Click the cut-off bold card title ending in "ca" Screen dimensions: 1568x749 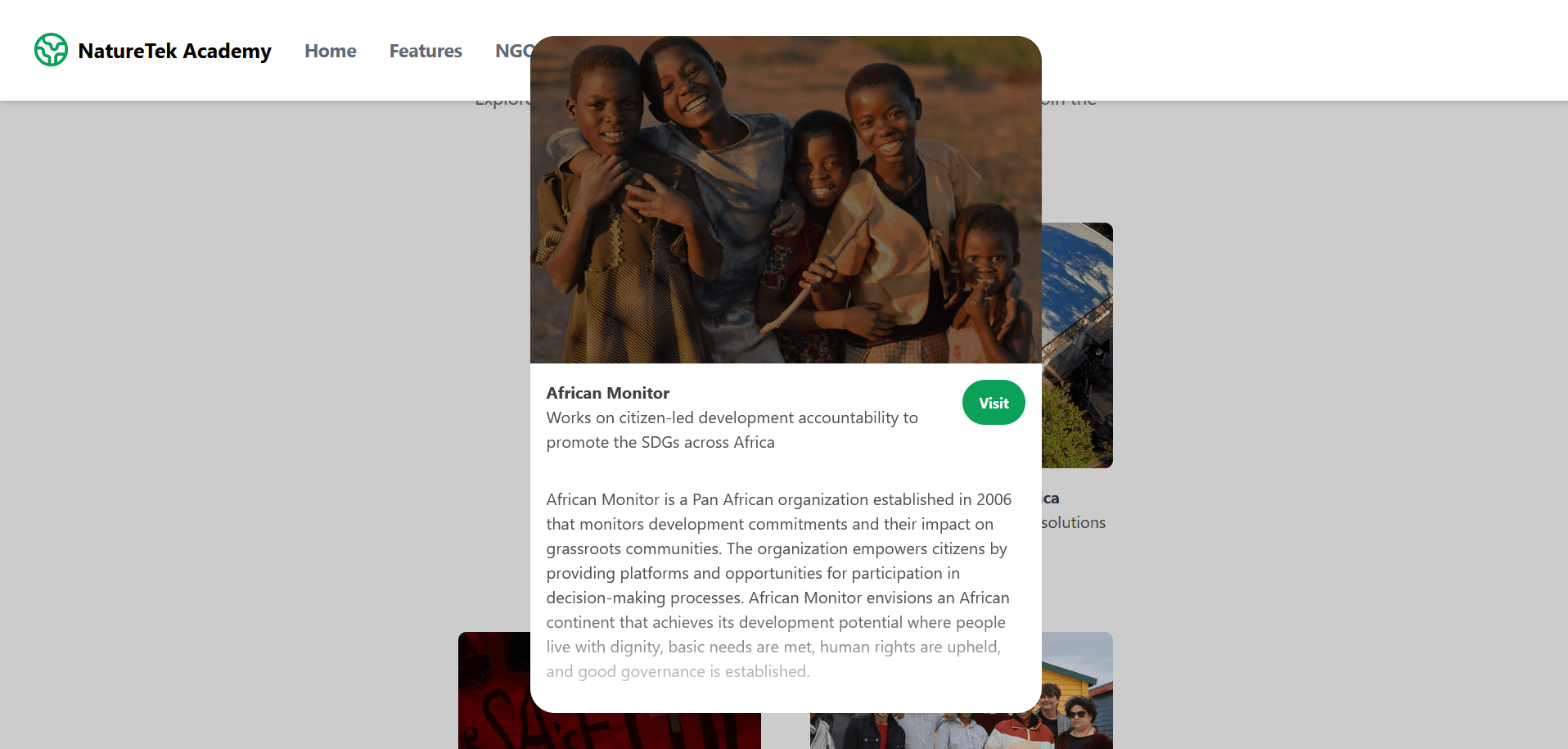pyautogui.click(x=1051, y=499)
